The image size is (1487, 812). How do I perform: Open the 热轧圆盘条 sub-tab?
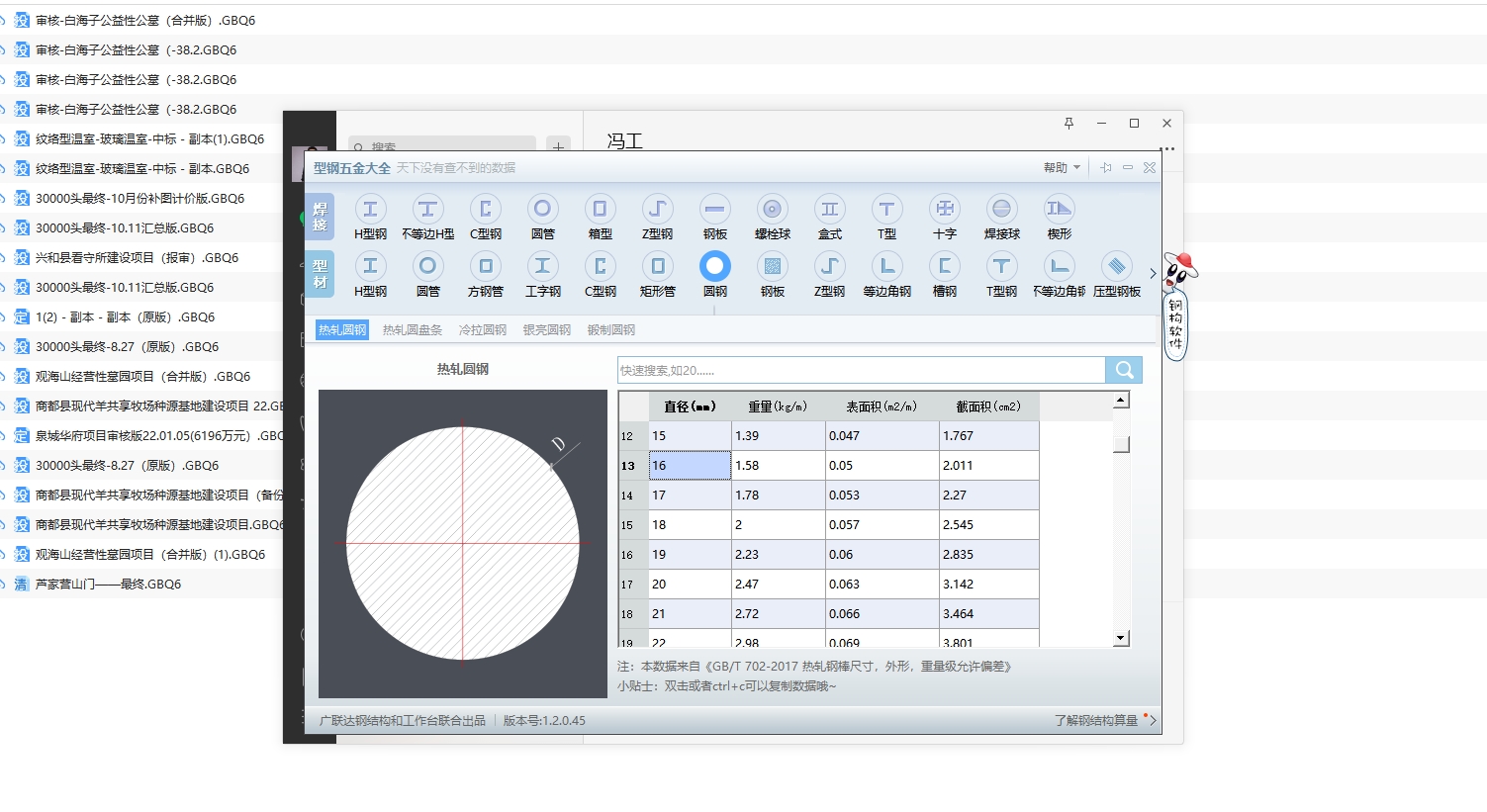click(413, 329)
